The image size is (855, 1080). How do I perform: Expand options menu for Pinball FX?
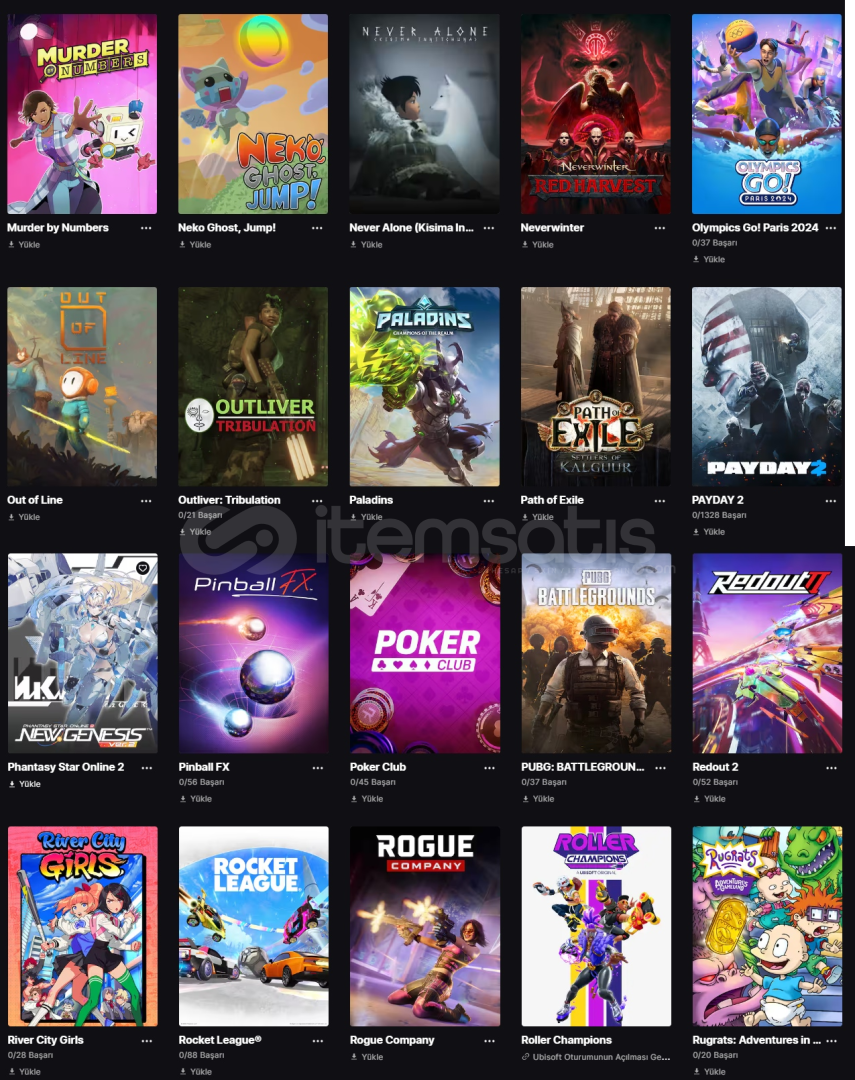318,767
